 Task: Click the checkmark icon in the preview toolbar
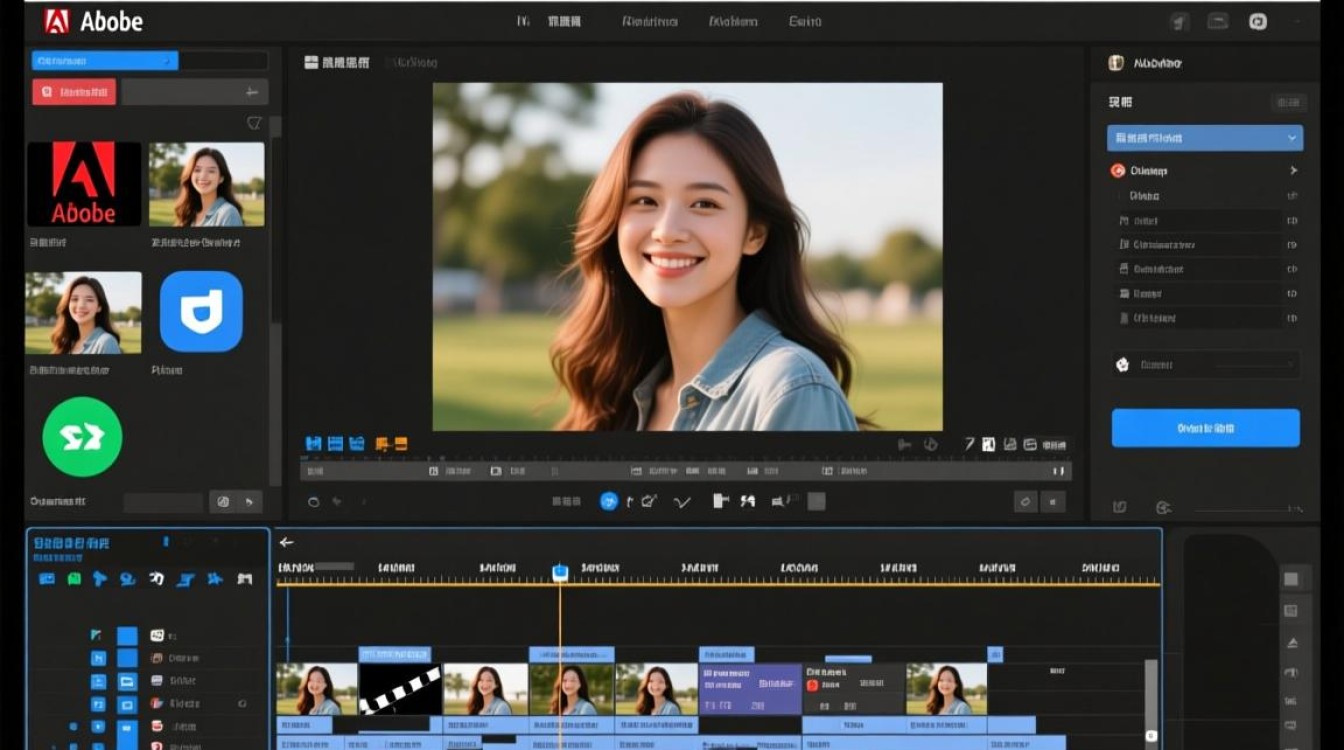pos(683,502)
